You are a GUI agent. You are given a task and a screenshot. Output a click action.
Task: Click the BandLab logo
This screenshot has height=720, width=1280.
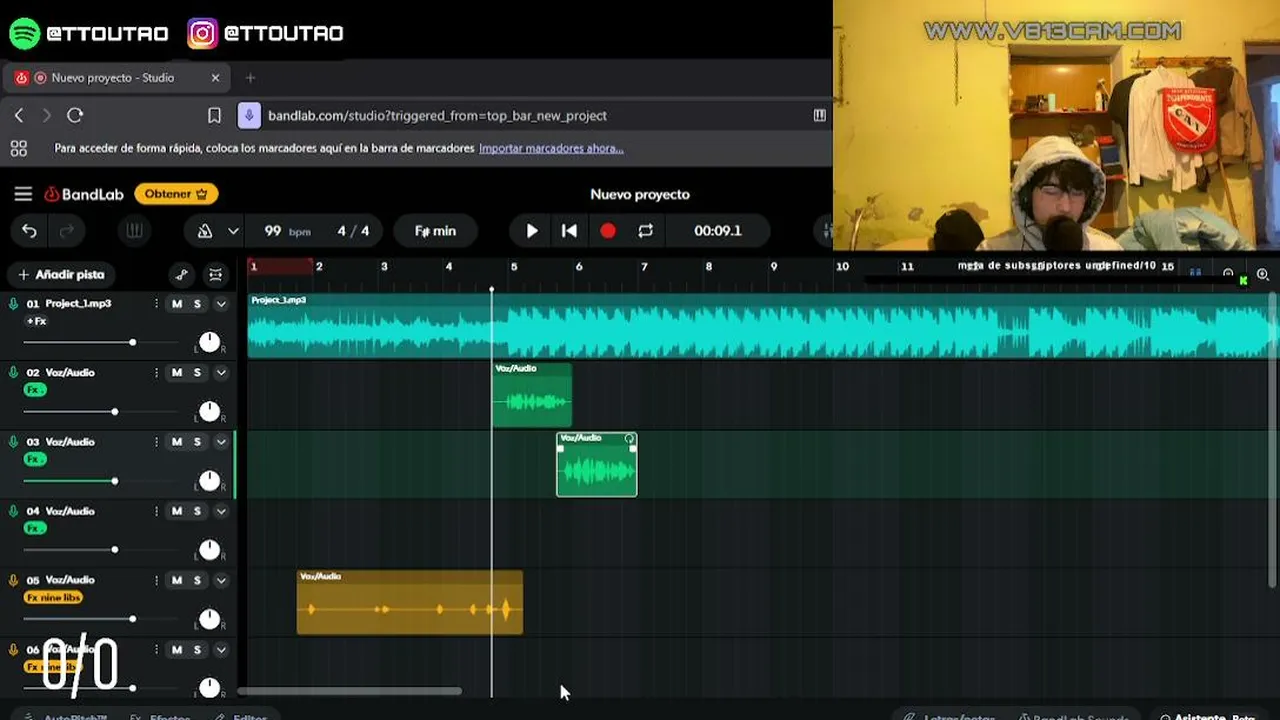[84, 194]
